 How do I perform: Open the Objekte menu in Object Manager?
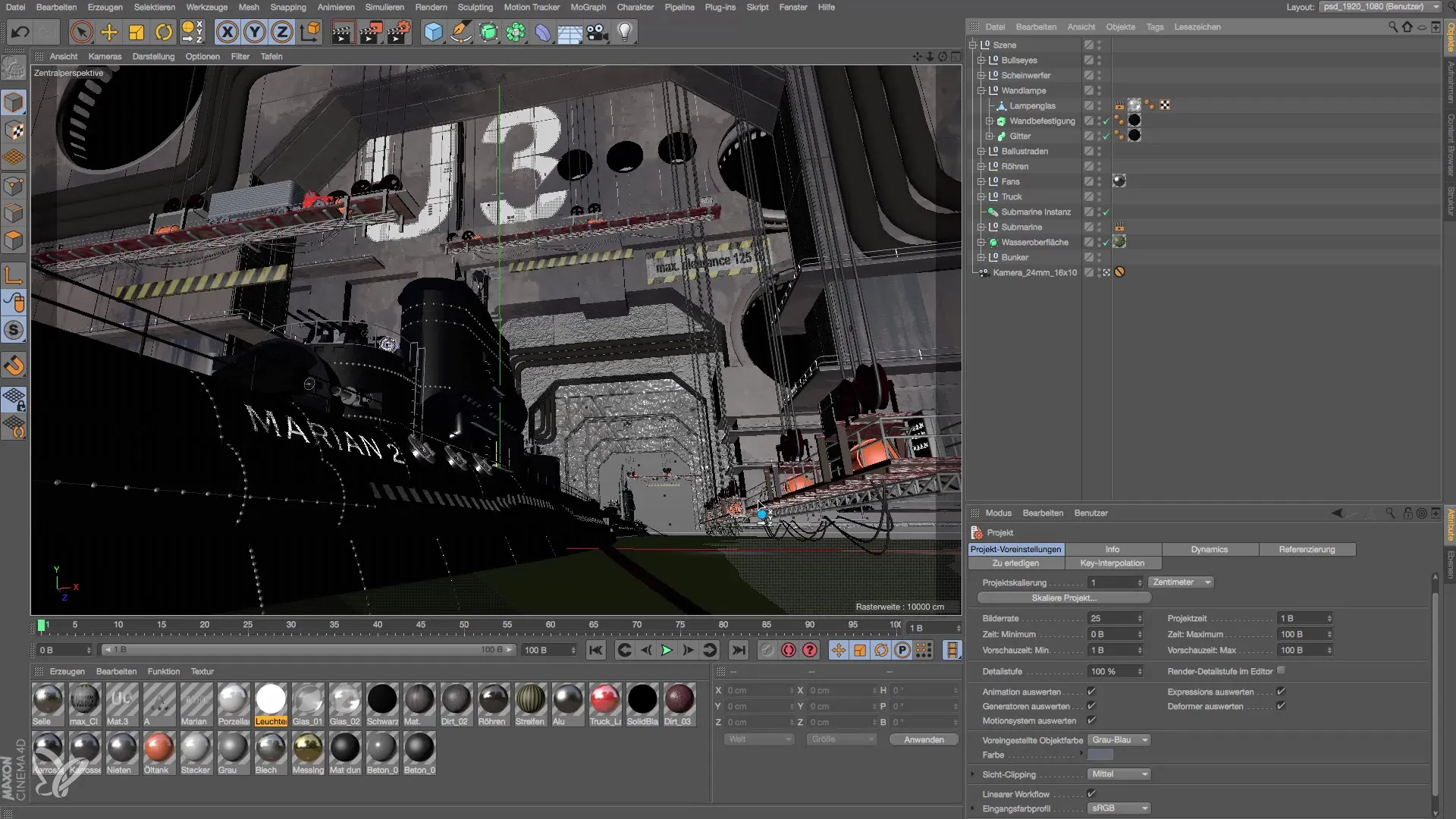(1120, 27)
